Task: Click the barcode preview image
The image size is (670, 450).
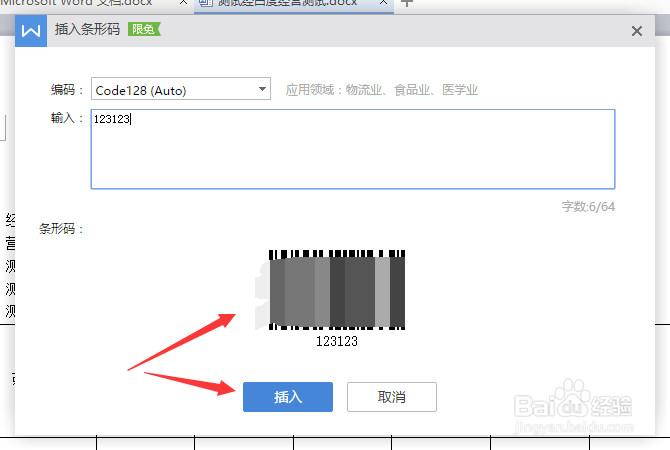Action: tap(336, 290)
